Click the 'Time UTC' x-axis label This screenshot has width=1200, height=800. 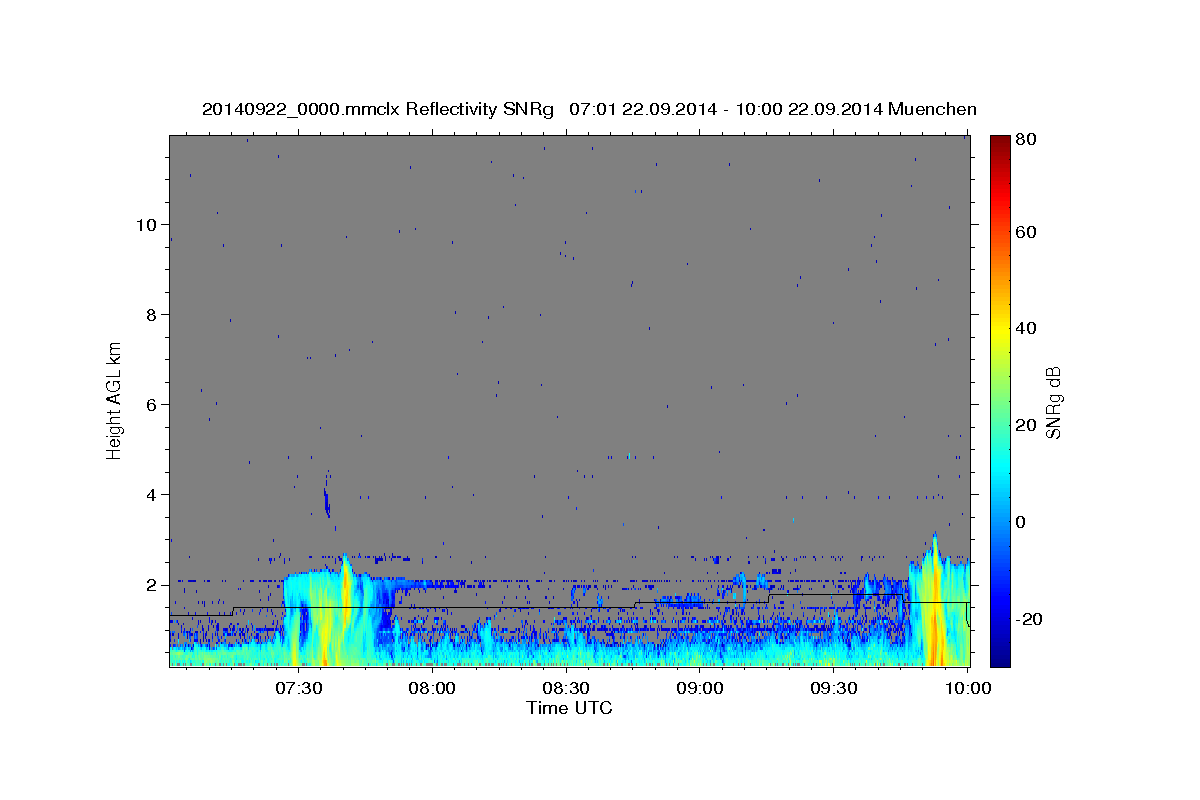pos(569,708)
